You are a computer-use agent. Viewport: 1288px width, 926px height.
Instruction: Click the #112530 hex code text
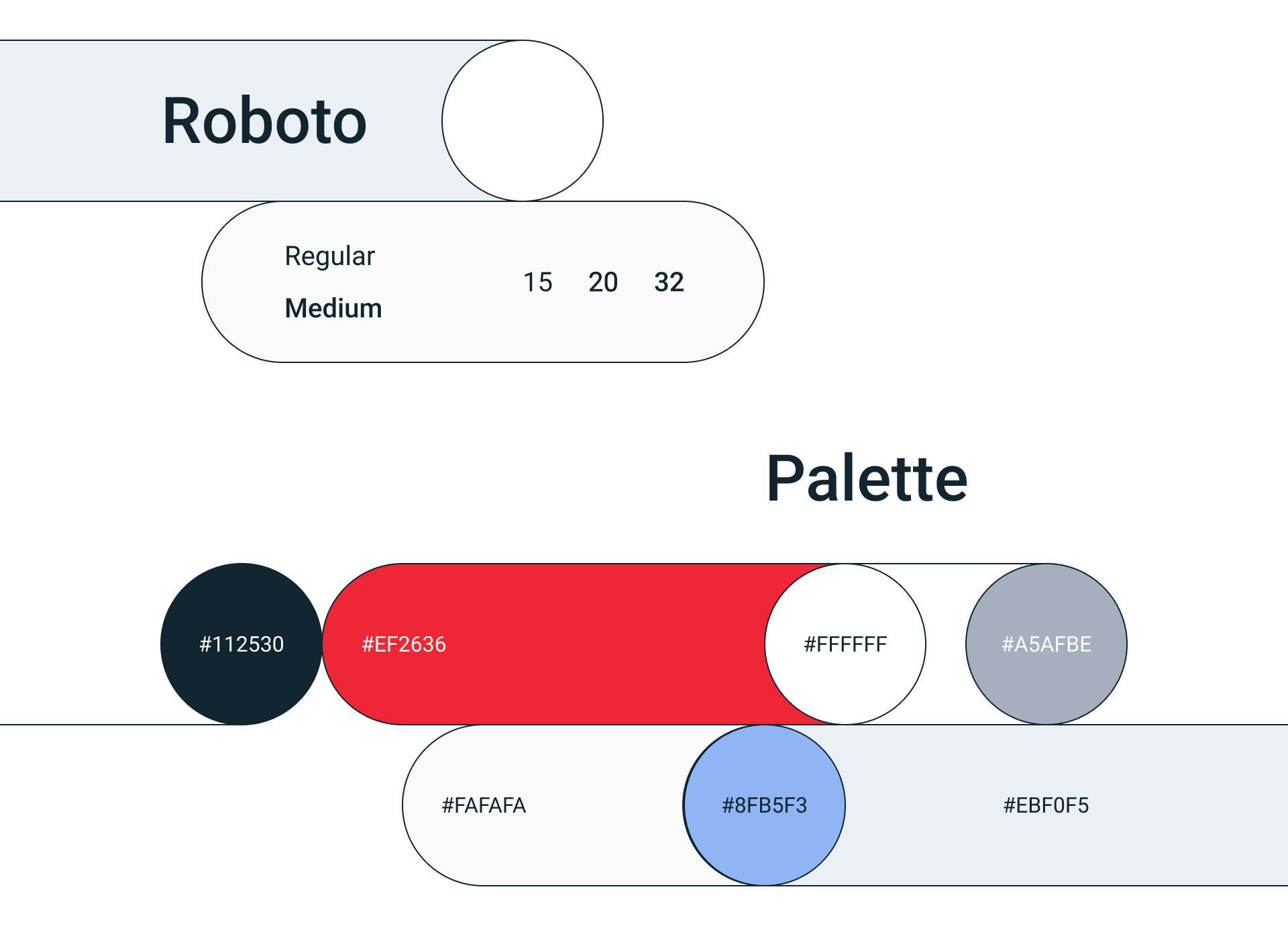tap(241, 644)
